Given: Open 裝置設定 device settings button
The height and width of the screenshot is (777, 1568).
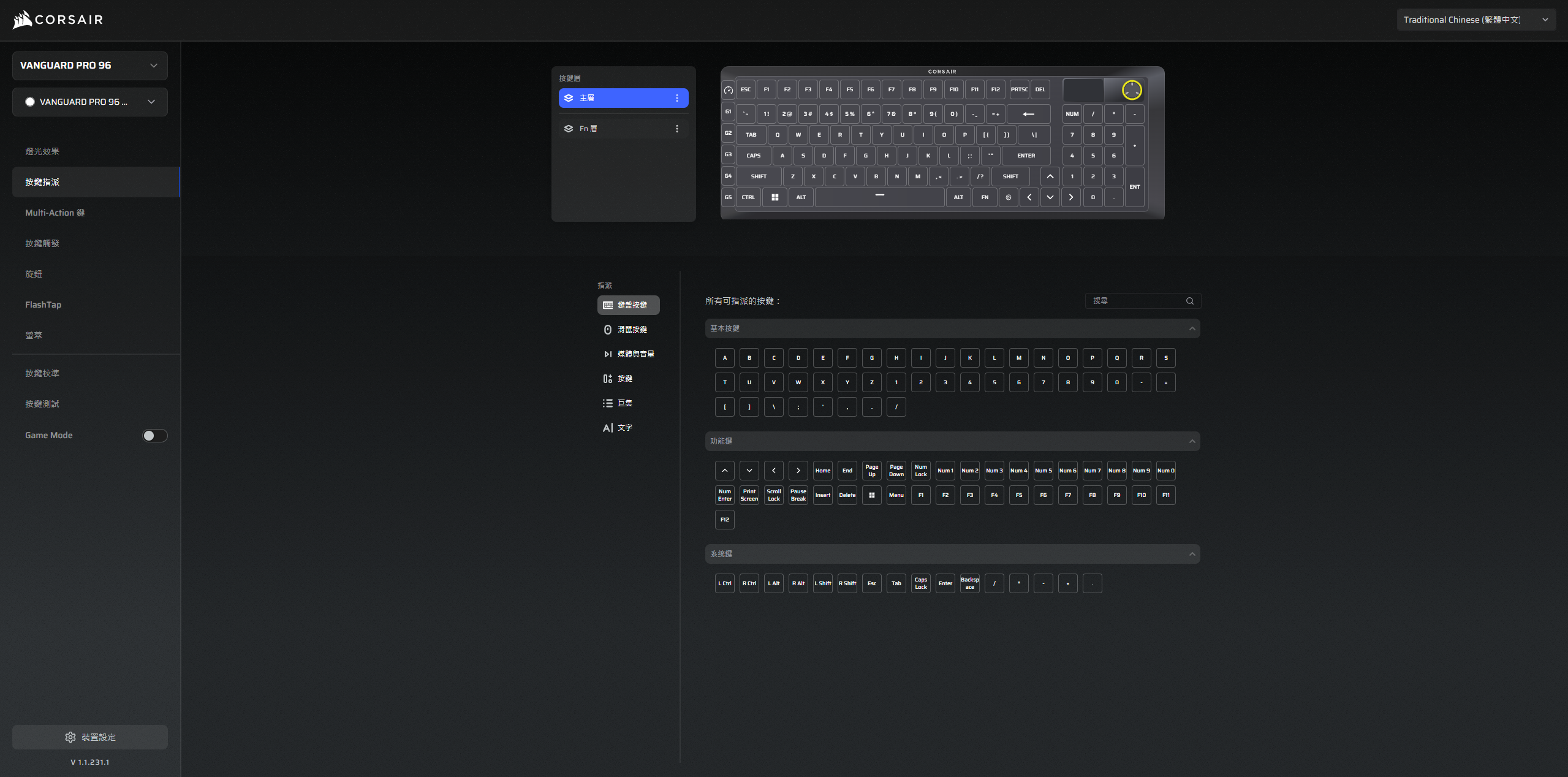Looking at the screenshot, I should click(90, 737).
